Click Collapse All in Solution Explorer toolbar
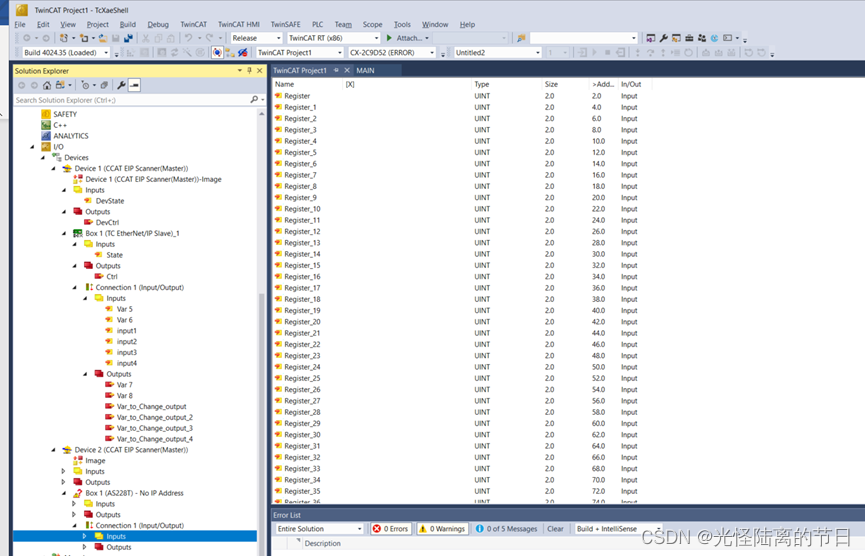 [104, 85]
